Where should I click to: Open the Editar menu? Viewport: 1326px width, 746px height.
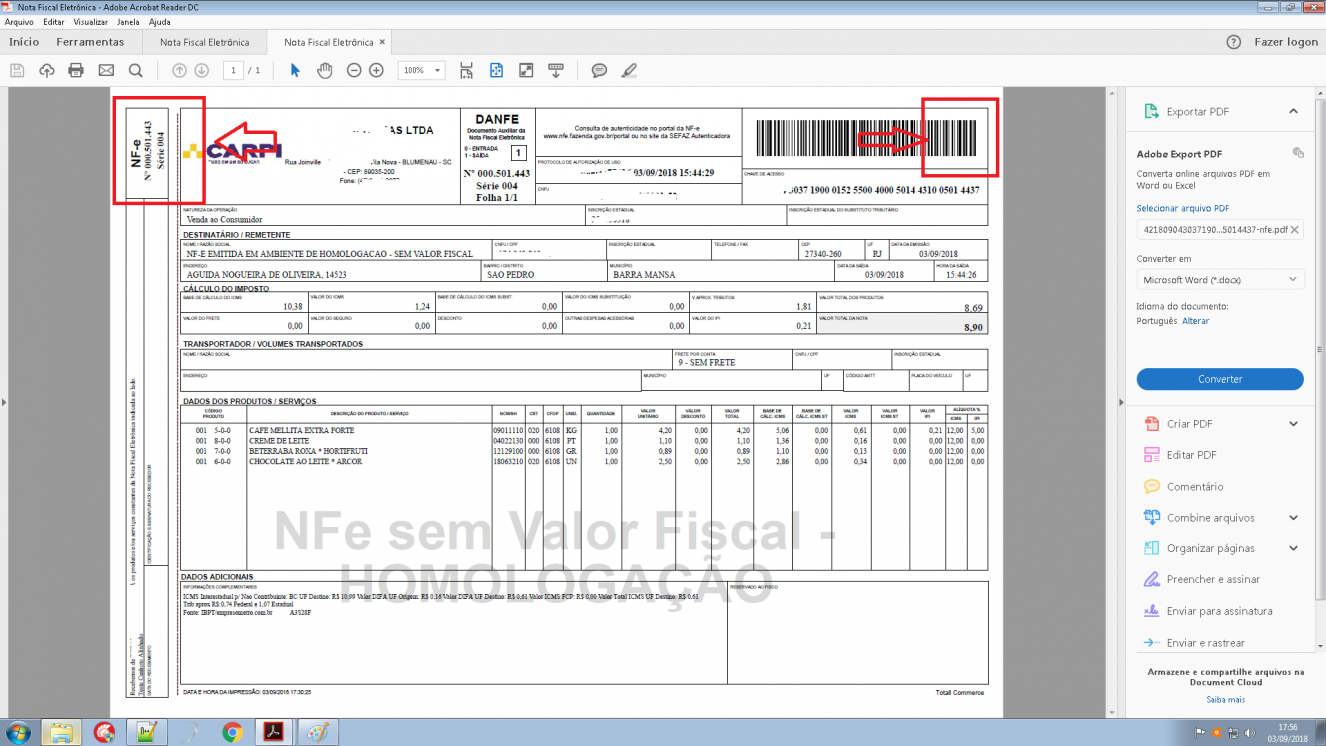click(54, 21)
